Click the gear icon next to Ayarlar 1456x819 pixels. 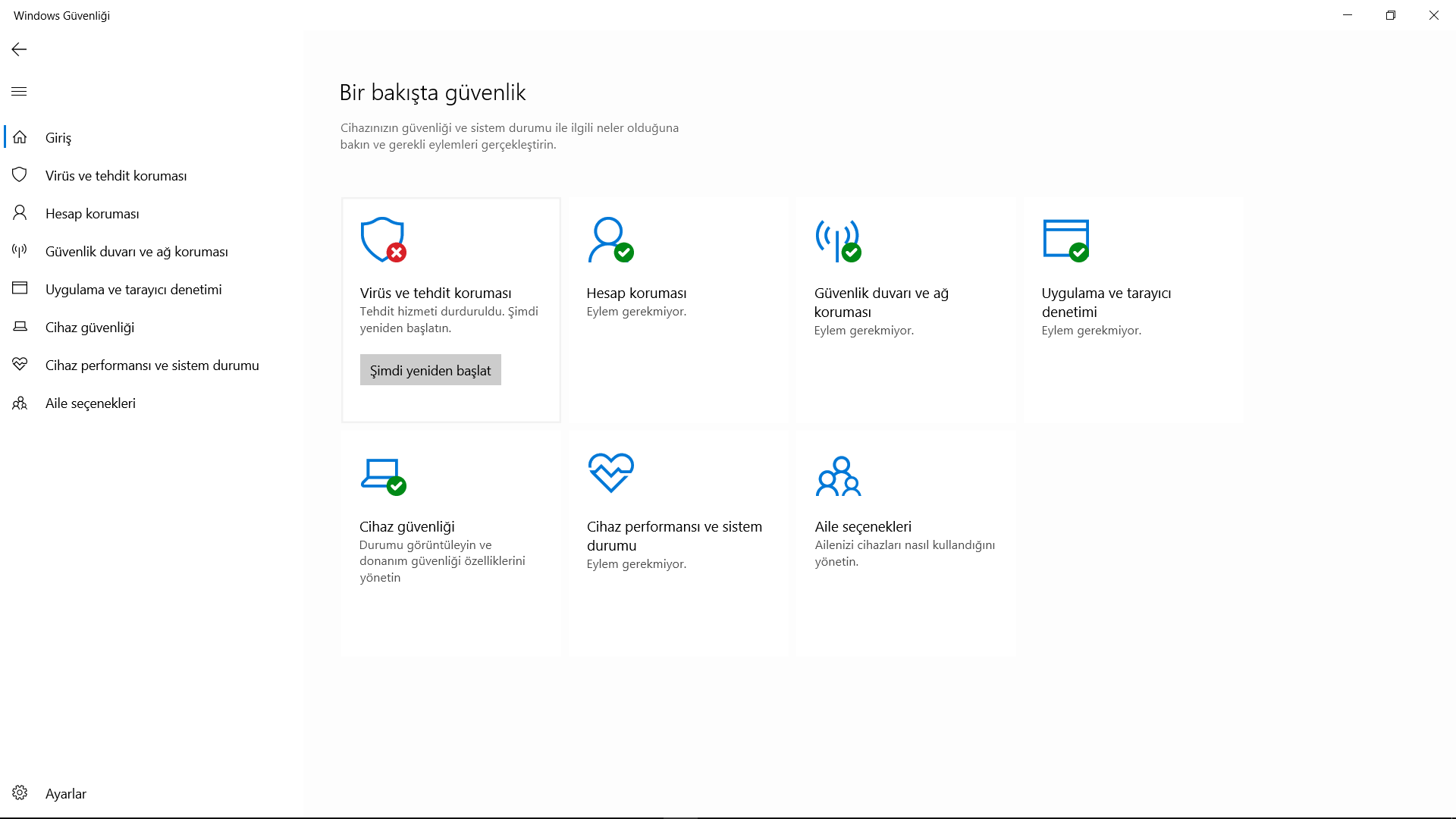tap(20, 793)
